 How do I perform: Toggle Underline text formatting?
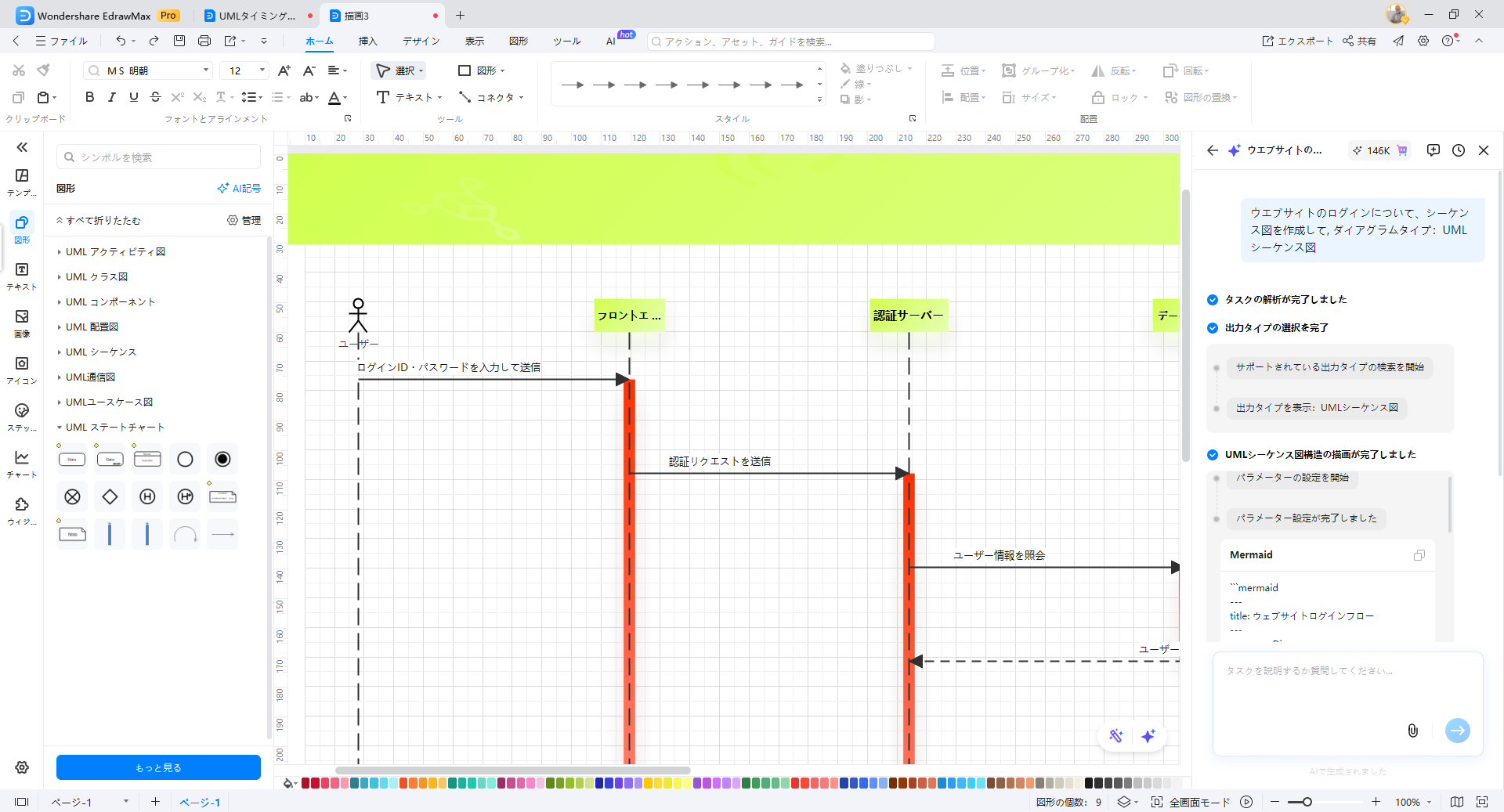pos(133,97)
